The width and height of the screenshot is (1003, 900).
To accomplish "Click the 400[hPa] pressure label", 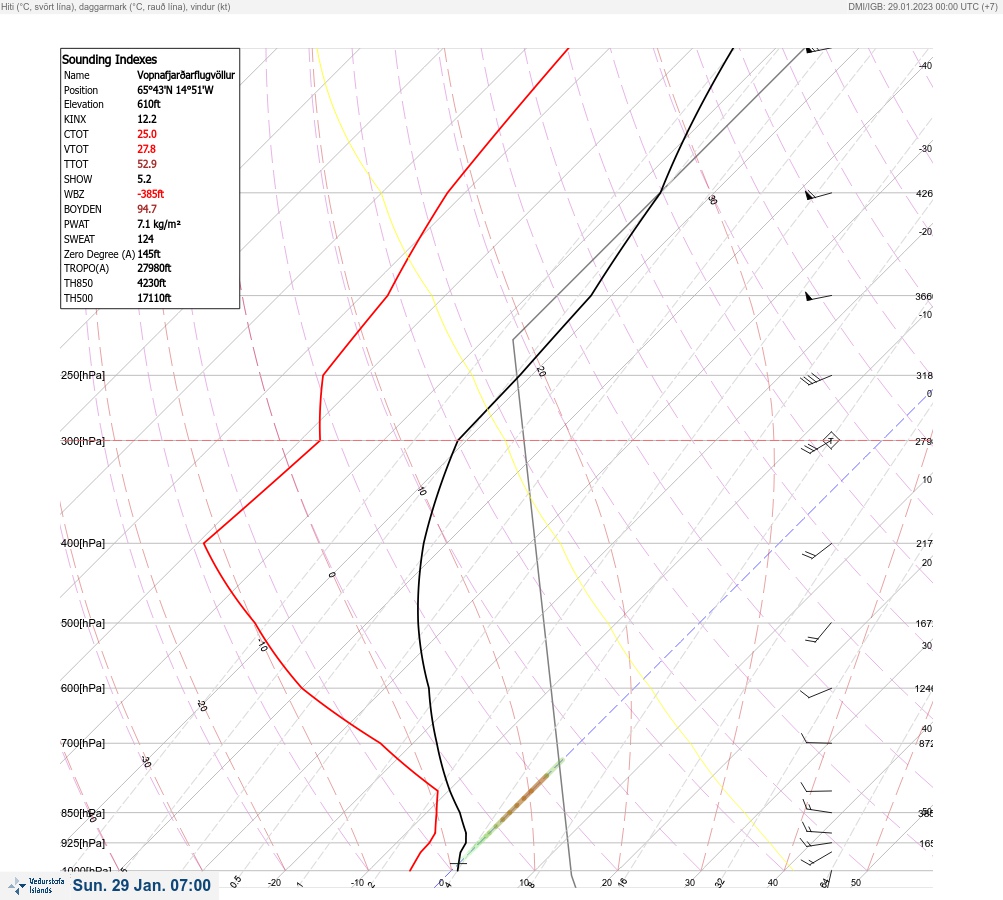I will pyautogui.click(x=83, y=543).
